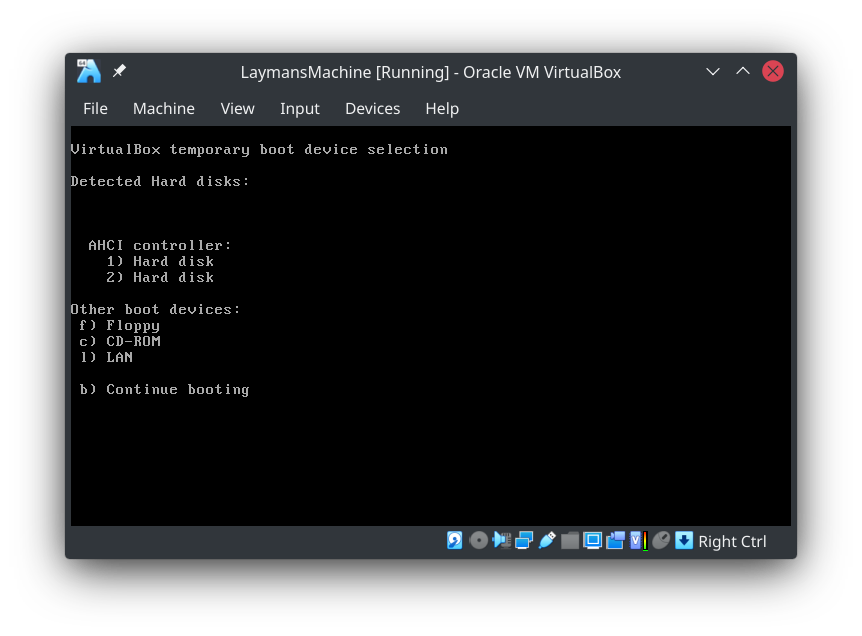The height and width of the screenshot is (636, 862).
Task: Click 'l) LAN' boot option
Action: [106, 357]
